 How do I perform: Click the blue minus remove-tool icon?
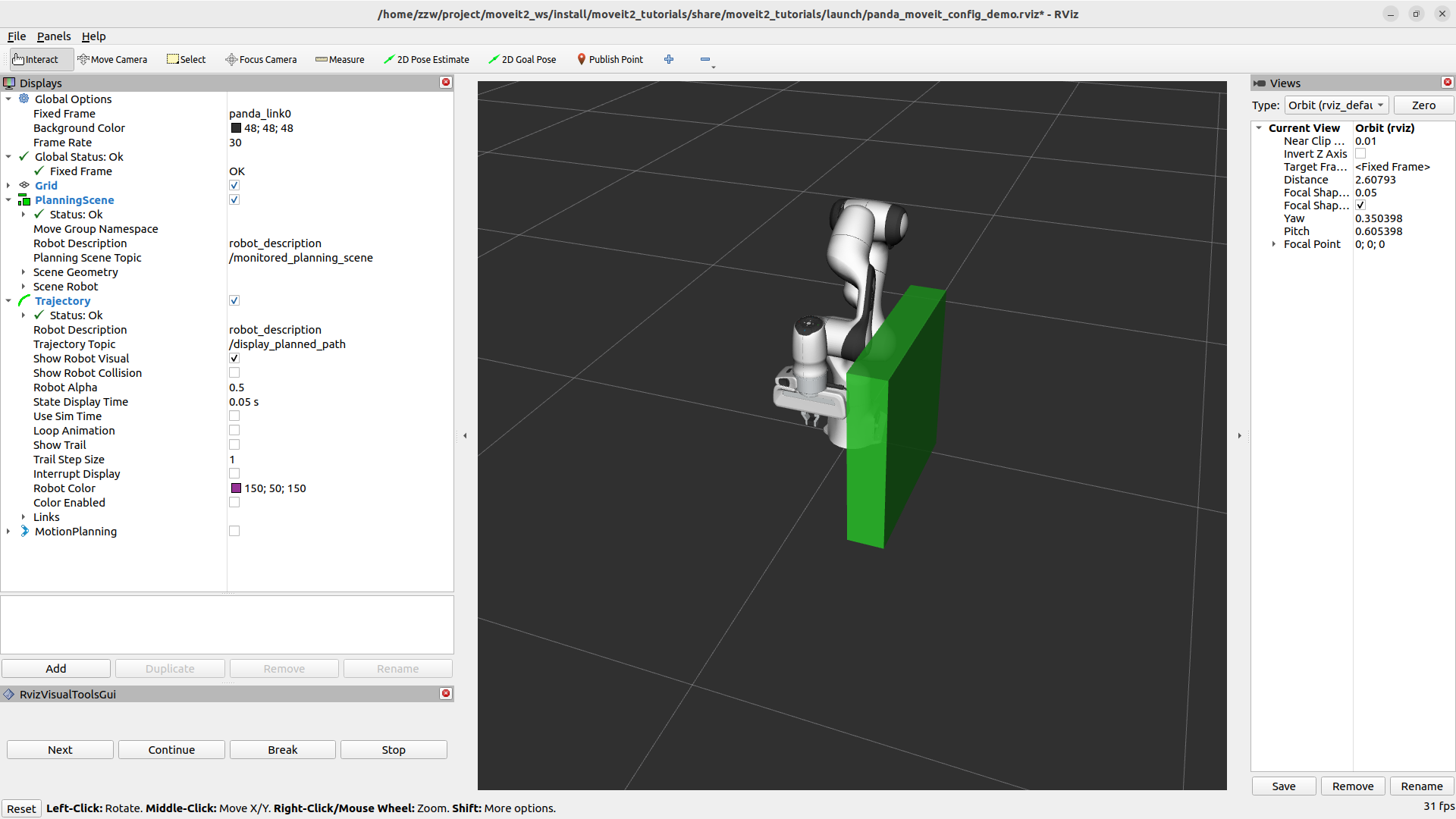point(705,59)
